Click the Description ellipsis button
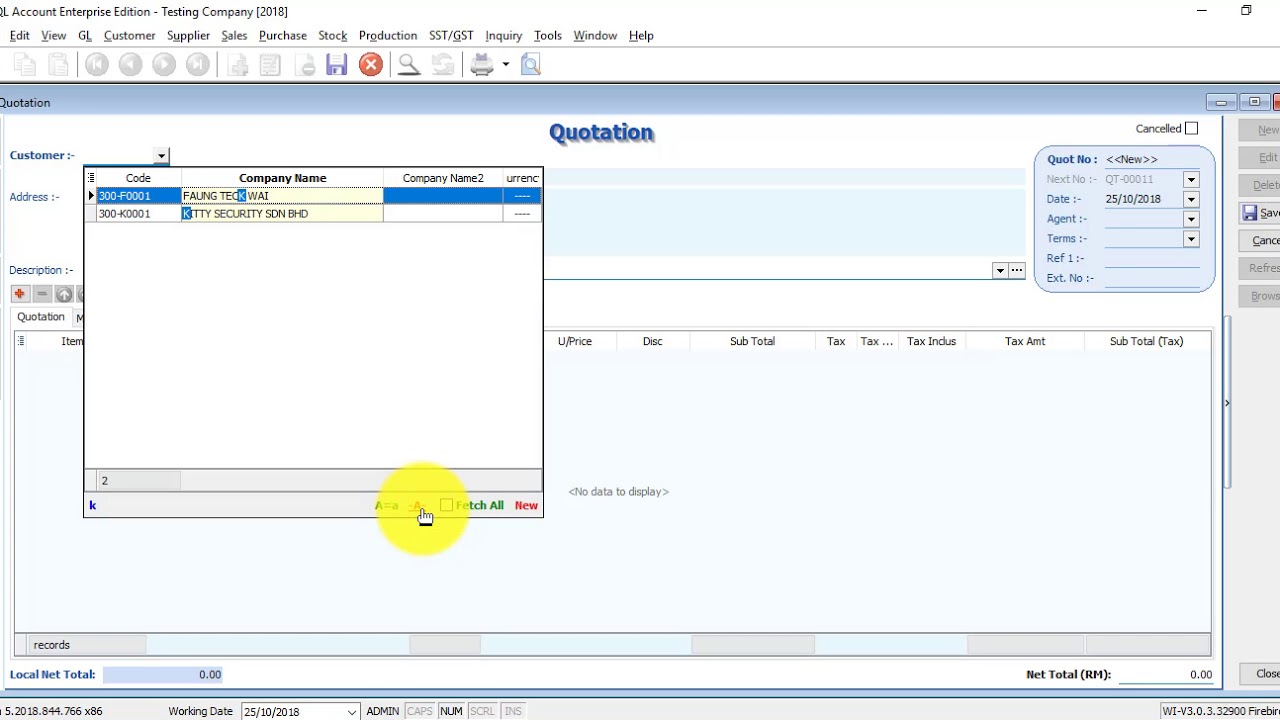 coord(1017,270)
